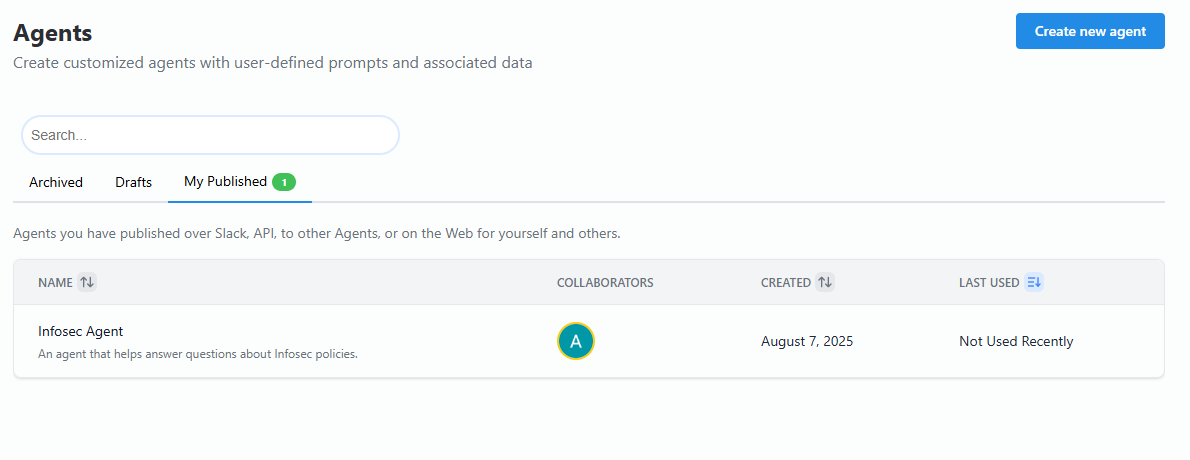Click the August 7, 2025 created date
This screenshot has height=460, width=1190.
click(x=807, y=342)
